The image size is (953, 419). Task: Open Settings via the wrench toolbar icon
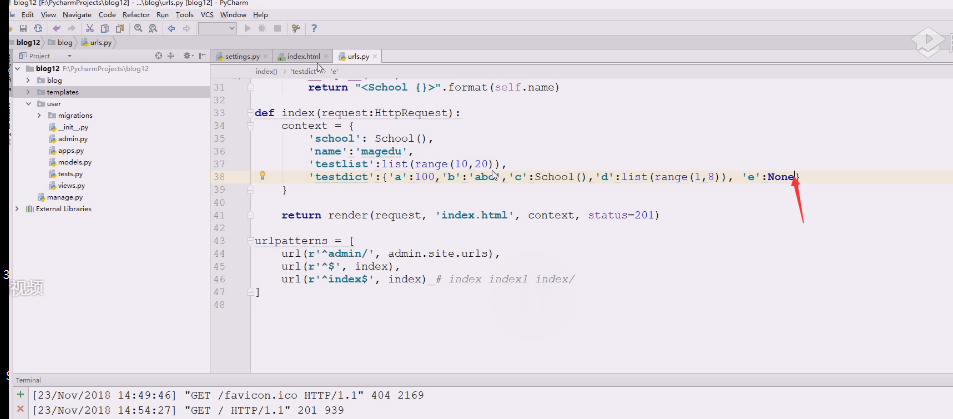296,28
